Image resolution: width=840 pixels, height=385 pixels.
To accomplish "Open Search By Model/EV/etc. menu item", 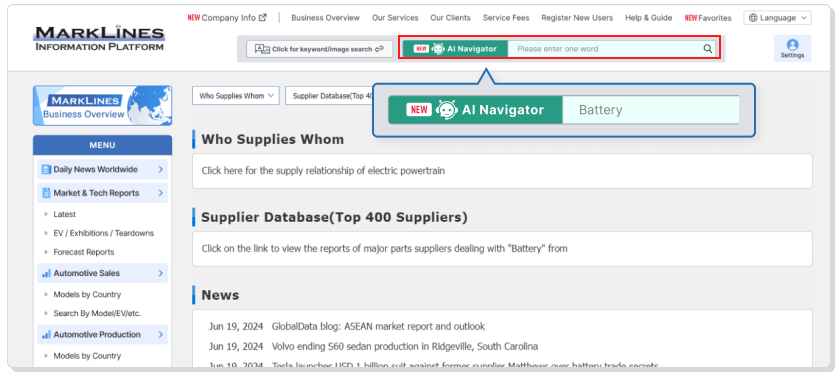I will click(x=97, y=313).
